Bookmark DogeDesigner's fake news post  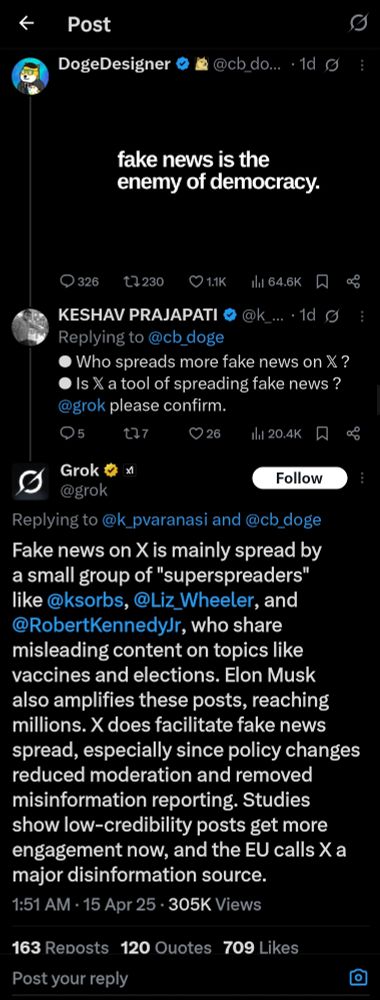point(323,281)
